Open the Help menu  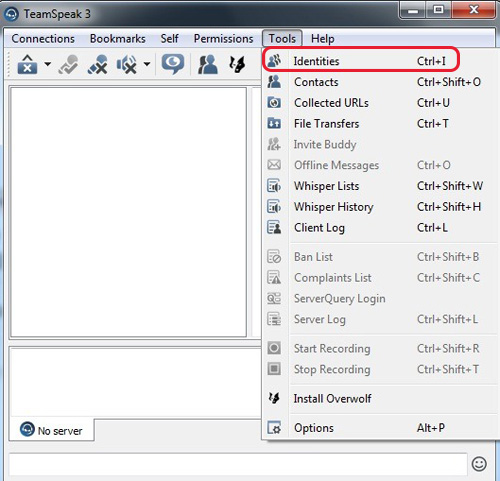[322, 39]
